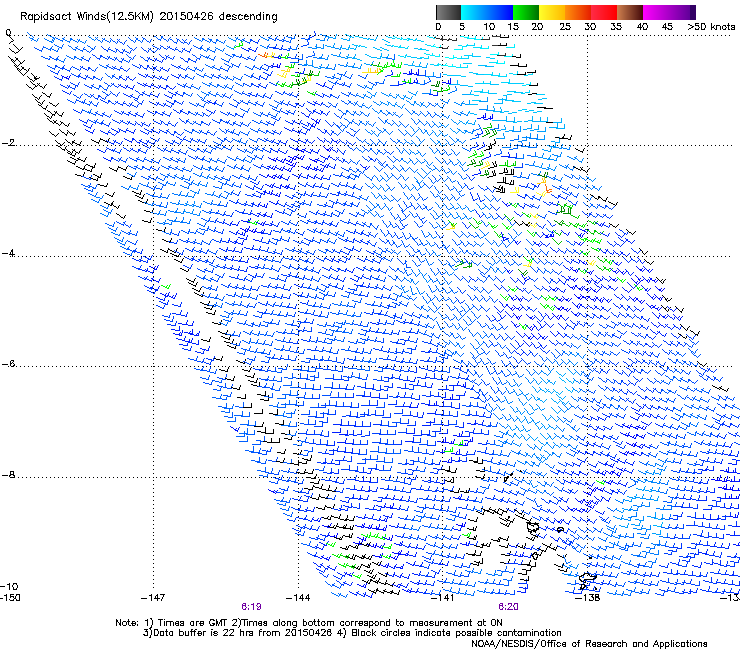Screen dimensions: 740x650
Task: Click the '15' label under the color scale
Action: 513,27
